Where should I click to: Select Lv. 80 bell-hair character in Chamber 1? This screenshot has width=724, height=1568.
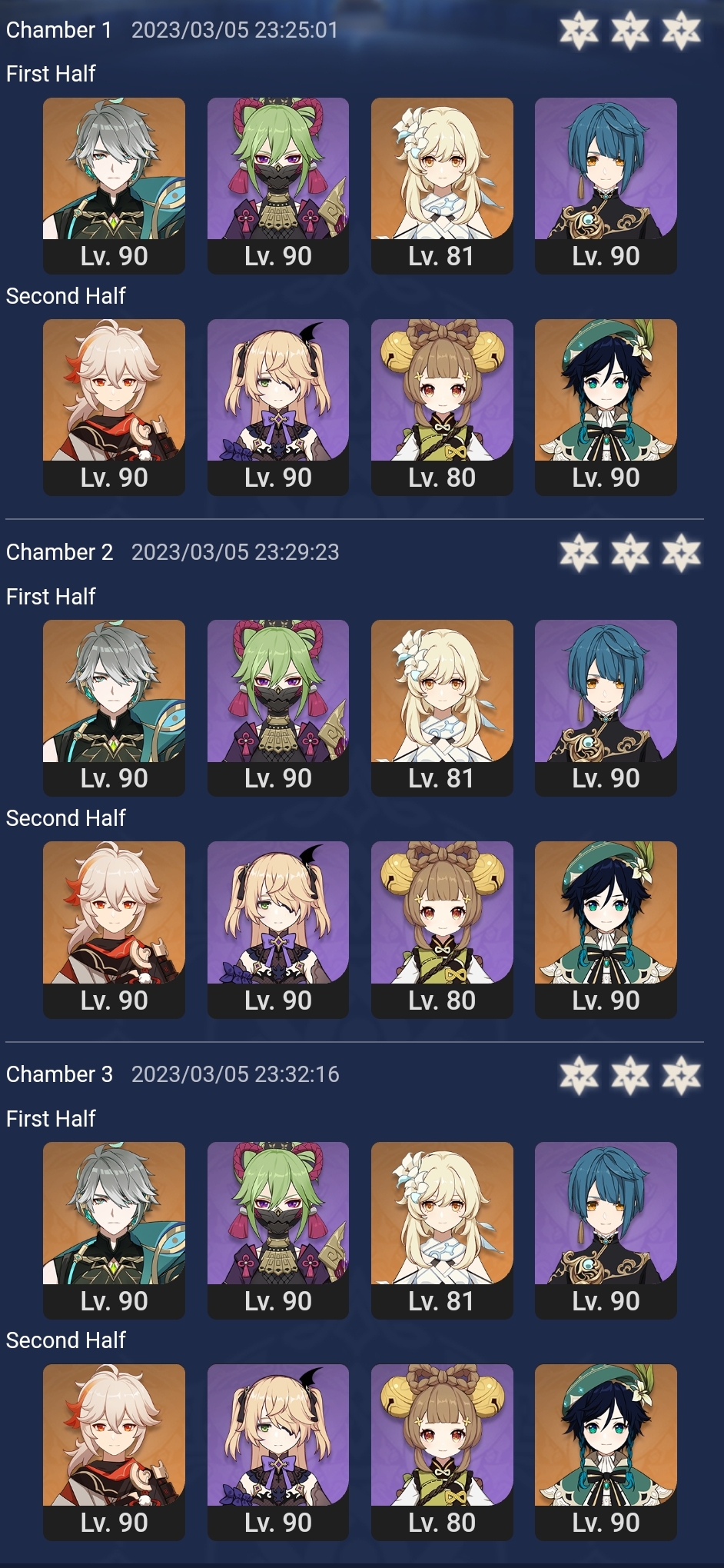coord(442,407)
